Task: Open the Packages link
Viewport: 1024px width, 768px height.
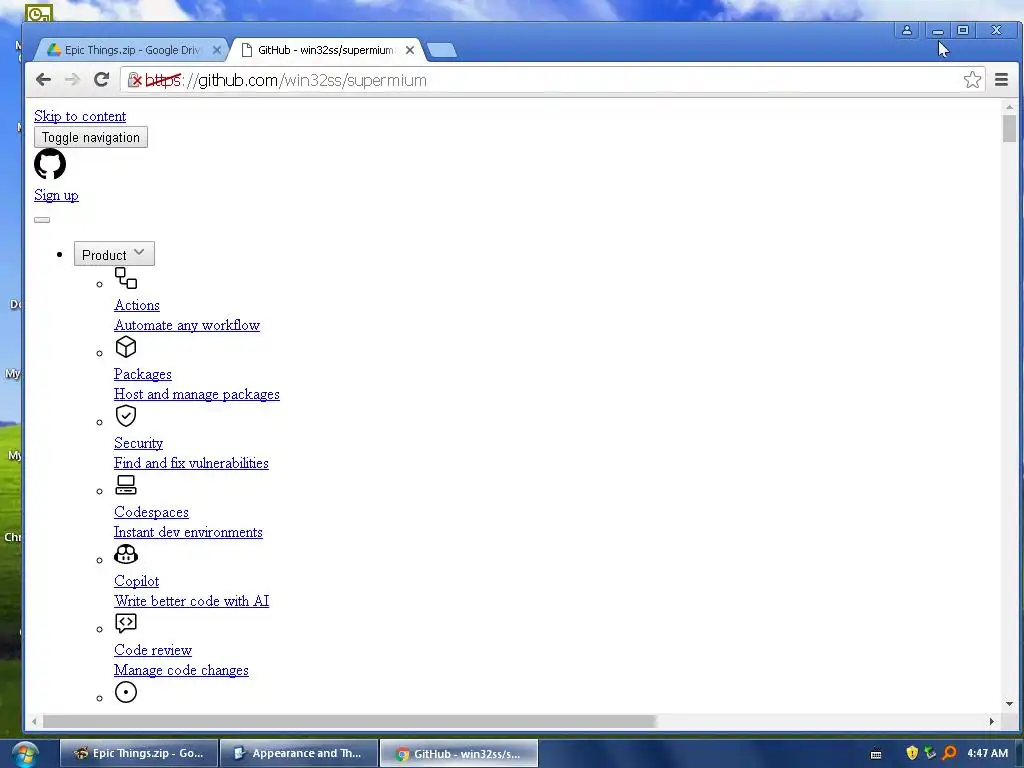Action: coord(142,374)
